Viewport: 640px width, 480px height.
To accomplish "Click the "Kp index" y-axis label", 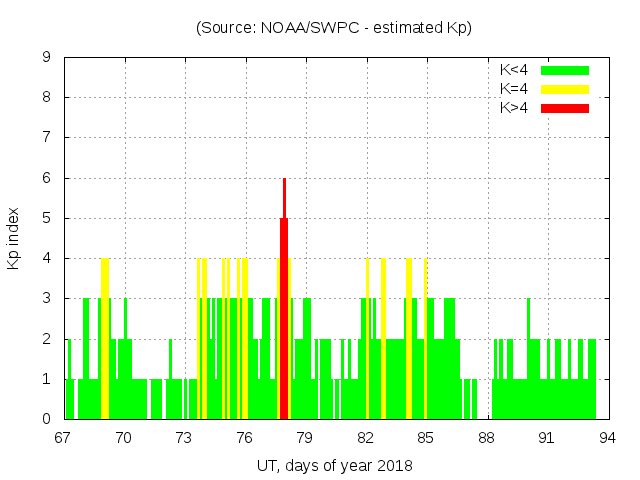I will click(x=14, y=238).
